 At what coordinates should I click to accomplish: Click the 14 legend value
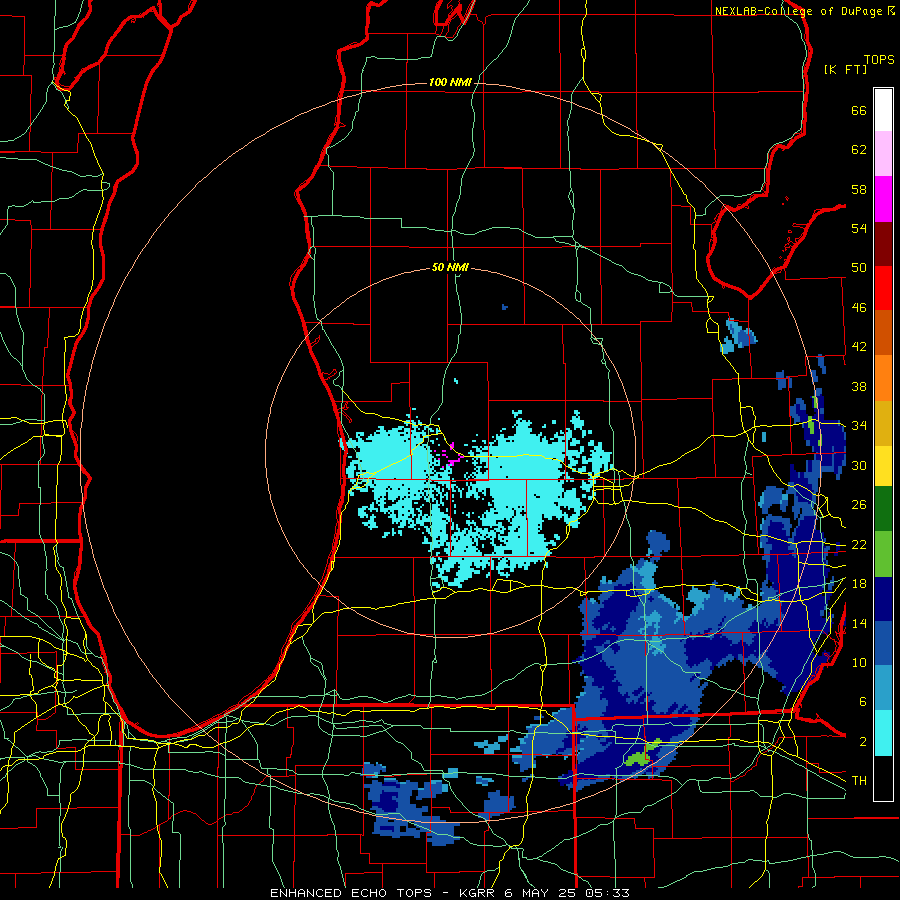tap(859, 623)
